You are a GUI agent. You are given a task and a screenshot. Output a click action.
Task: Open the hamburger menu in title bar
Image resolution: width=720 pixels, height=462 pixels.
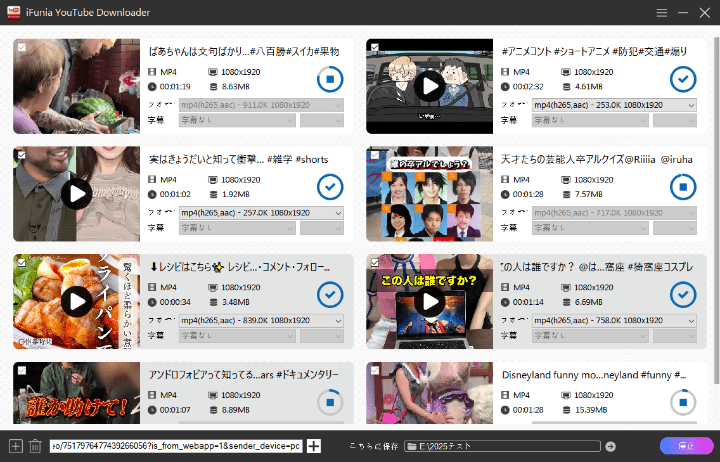(661, 12)
